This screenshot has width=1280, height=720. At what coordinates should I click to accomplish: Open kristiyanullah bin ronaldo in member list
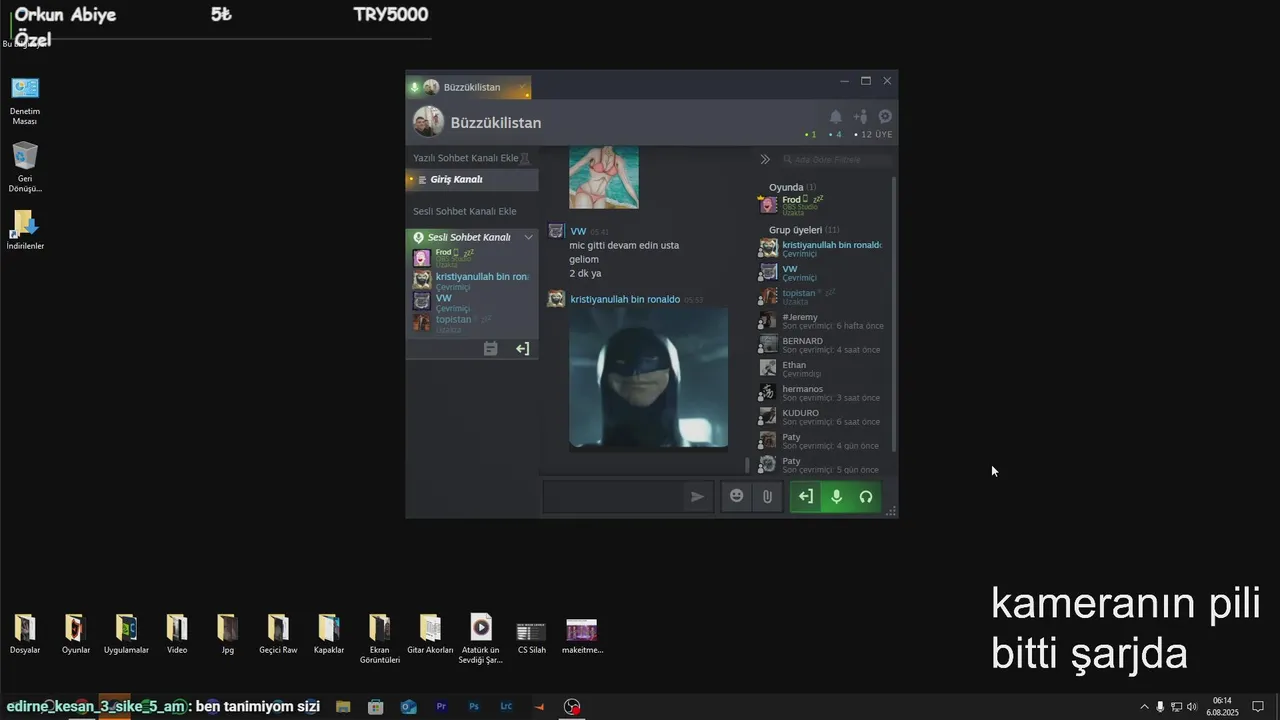tap(825, 248)
